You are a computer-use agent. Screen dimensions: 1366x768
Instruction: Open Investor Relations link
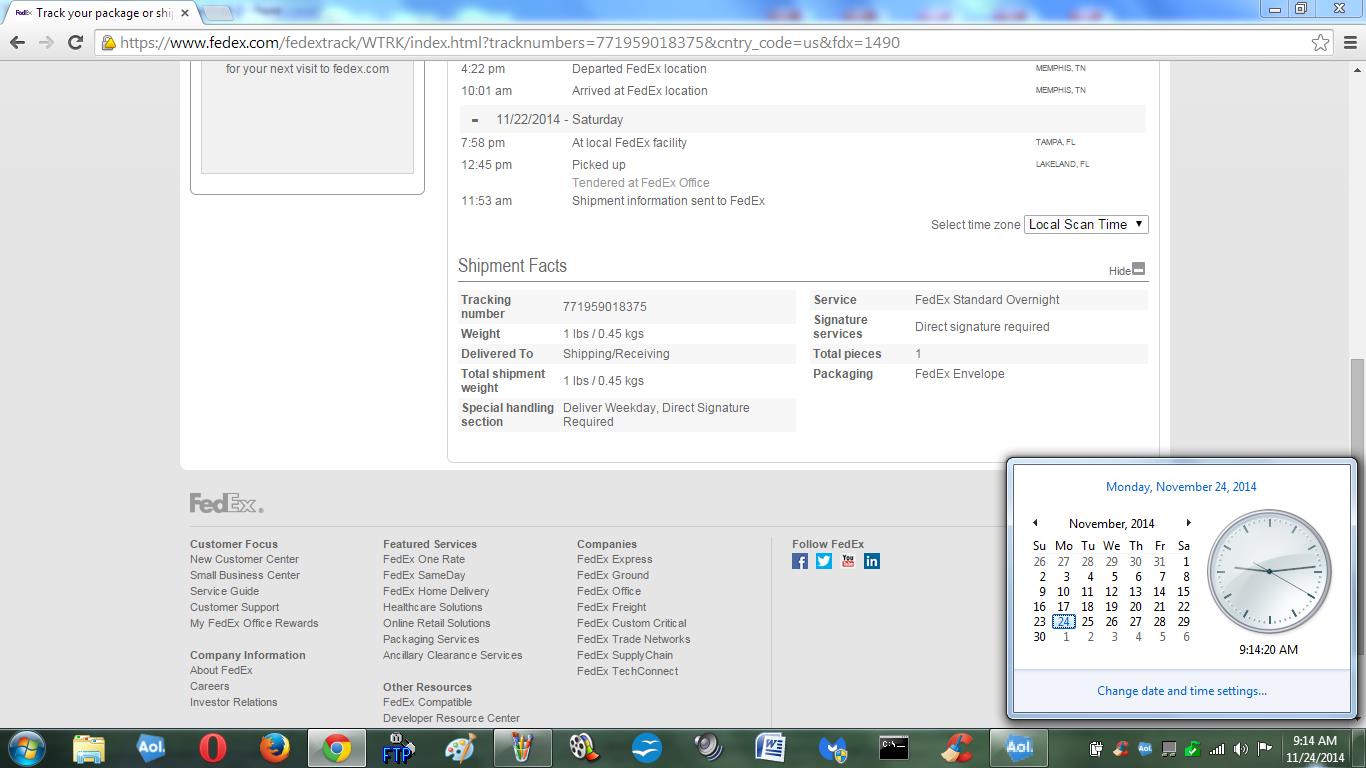point(234,702)
